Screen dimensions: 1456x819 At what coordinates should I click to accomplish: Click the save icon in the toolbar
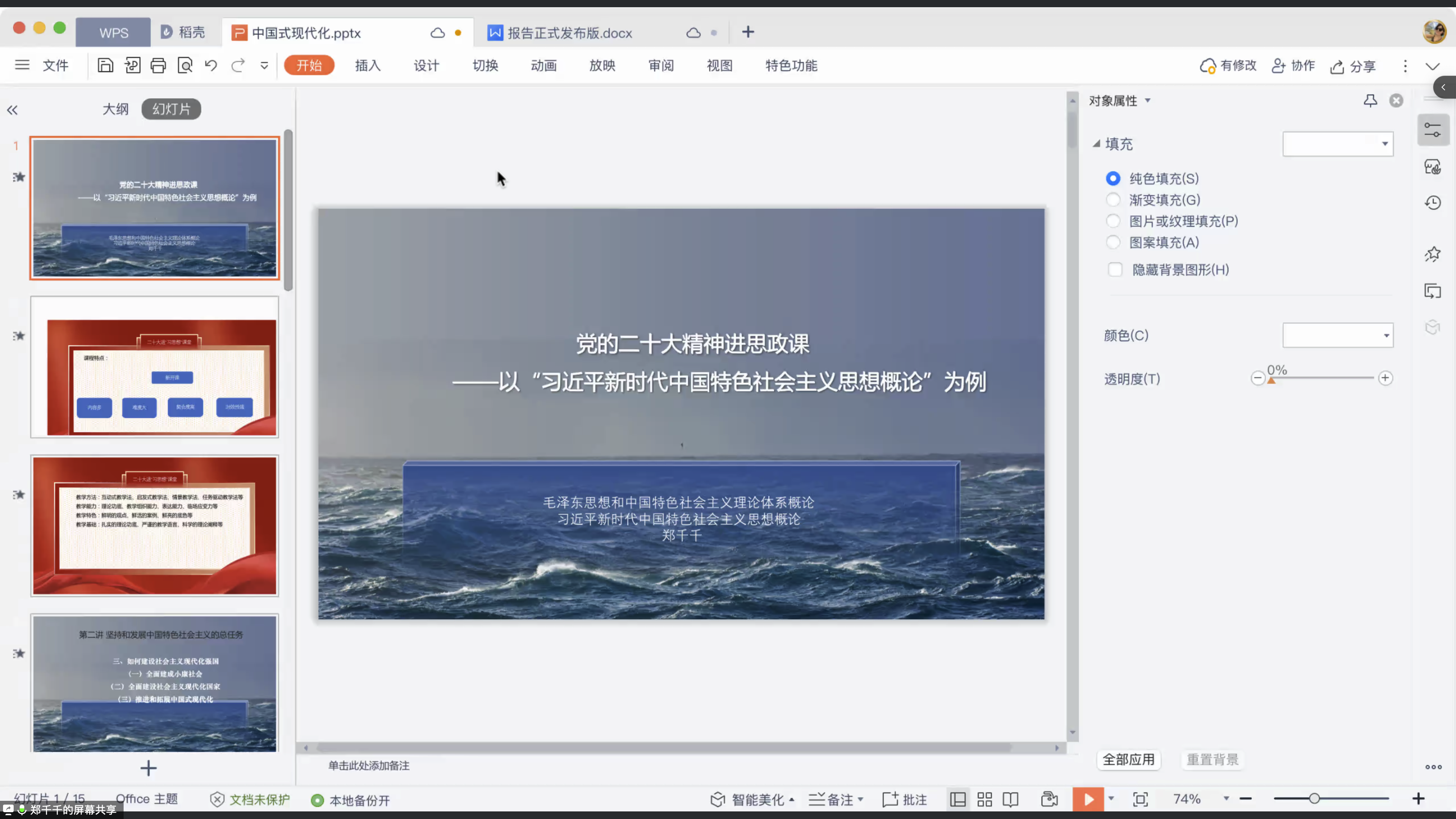[x=105, y=66]
